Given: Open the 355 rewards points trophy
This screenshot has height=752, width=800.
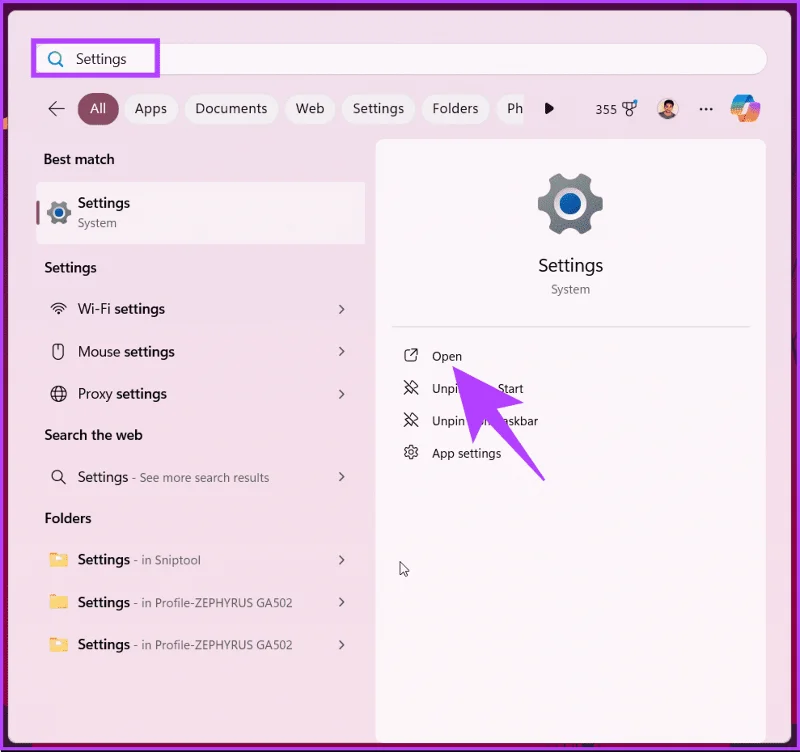Looking at the screenshot, I should click(616, 109).
